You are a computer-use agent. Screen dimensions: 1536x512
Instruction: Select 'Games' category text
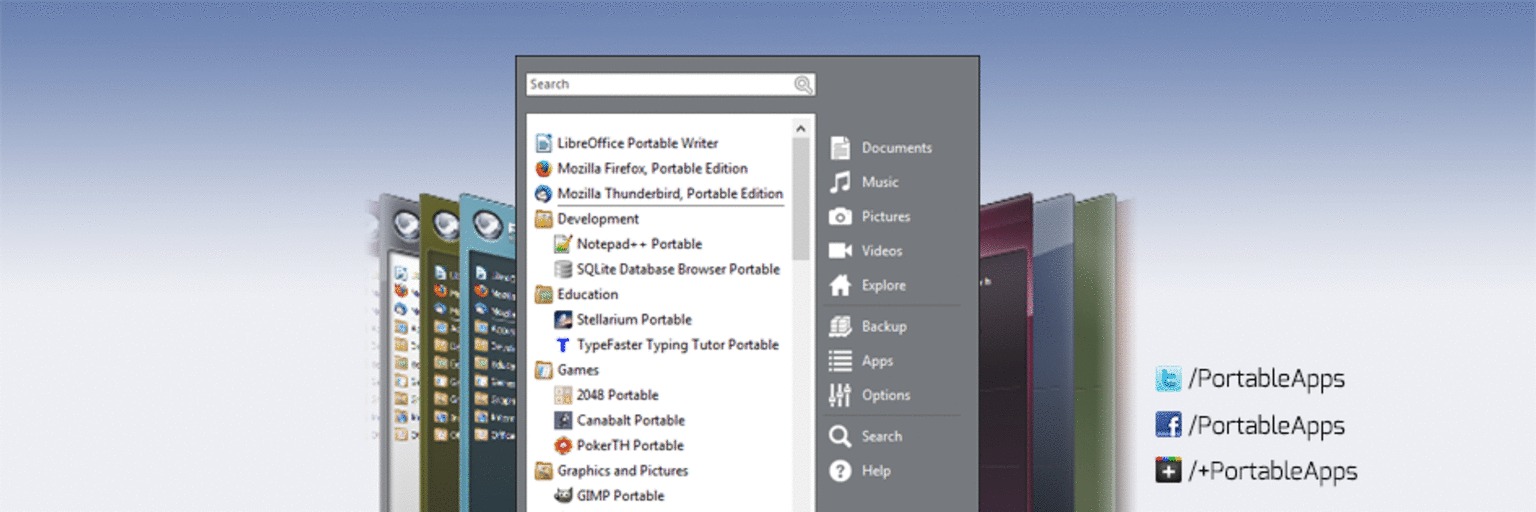coord(578,370)
